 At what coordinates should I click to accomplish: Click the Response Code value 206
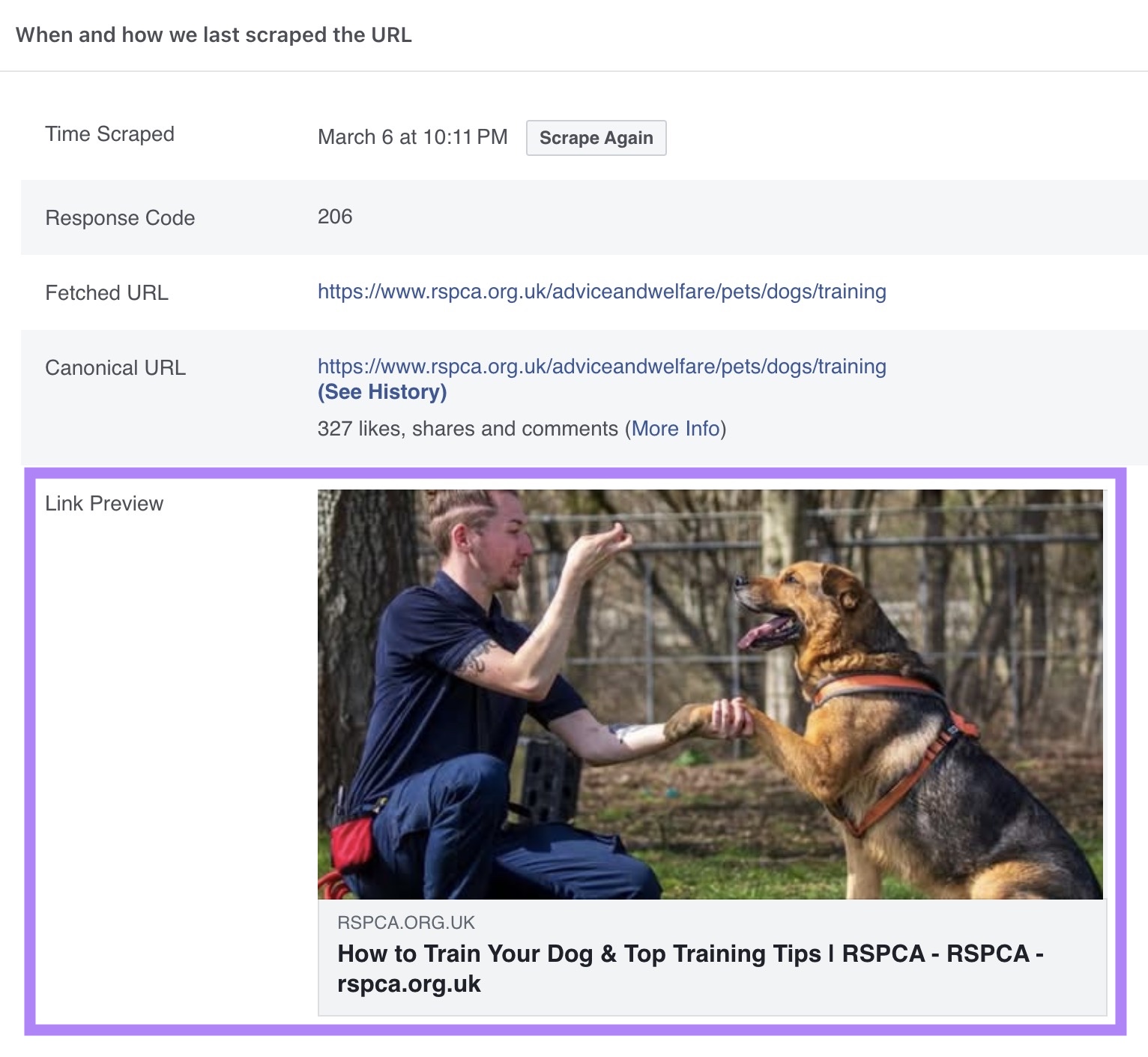click(335, 217)
